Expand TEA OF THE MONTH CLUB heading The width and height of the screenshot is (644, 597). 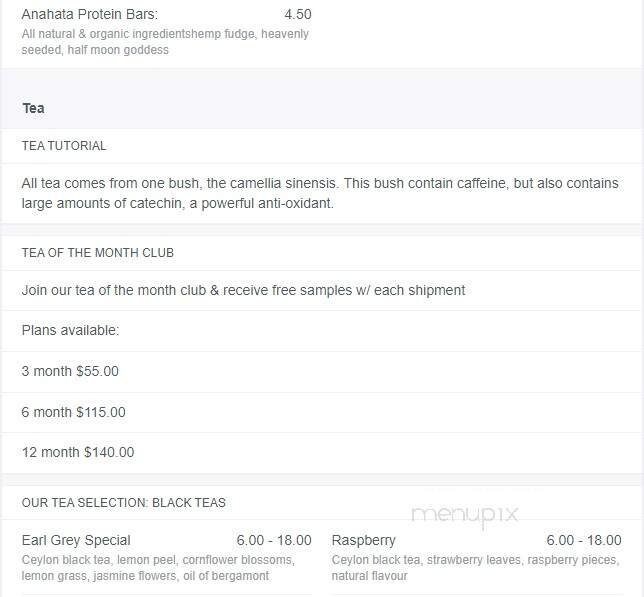98,253
